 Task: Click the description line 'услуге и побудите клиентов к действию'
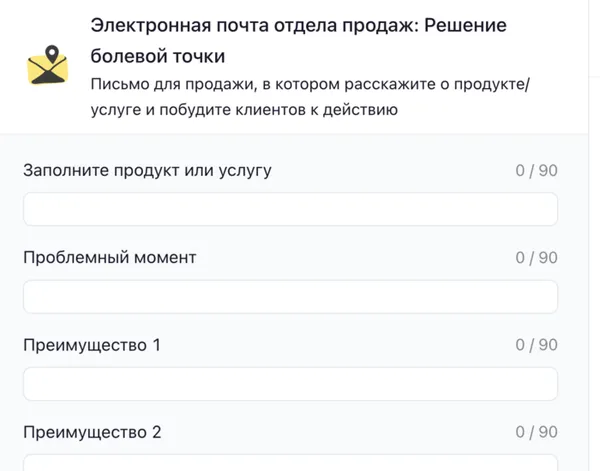244,111
